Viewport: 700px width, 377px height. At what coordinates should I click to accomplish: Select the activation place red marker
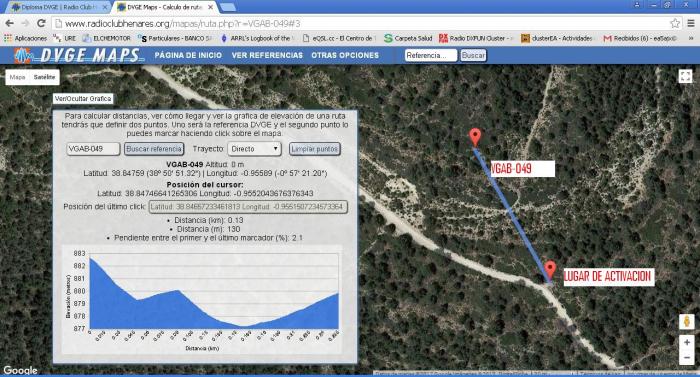[550, 270]
